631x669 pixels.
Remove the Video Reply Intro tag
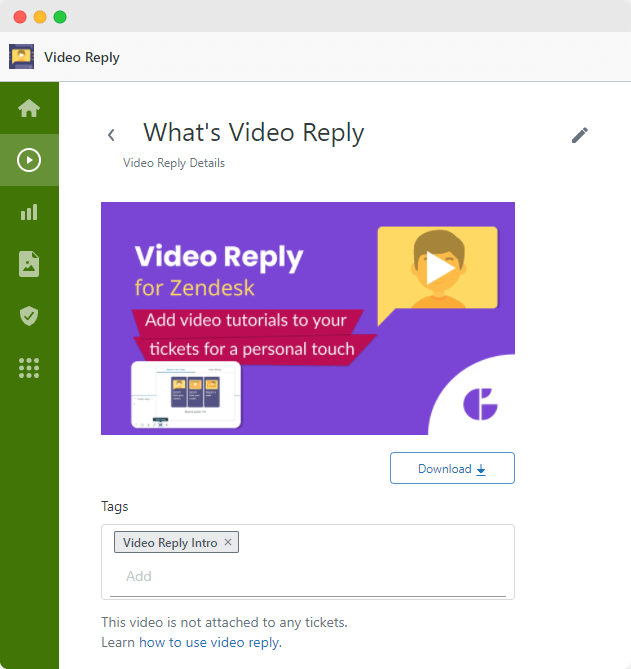click(228, 542)
